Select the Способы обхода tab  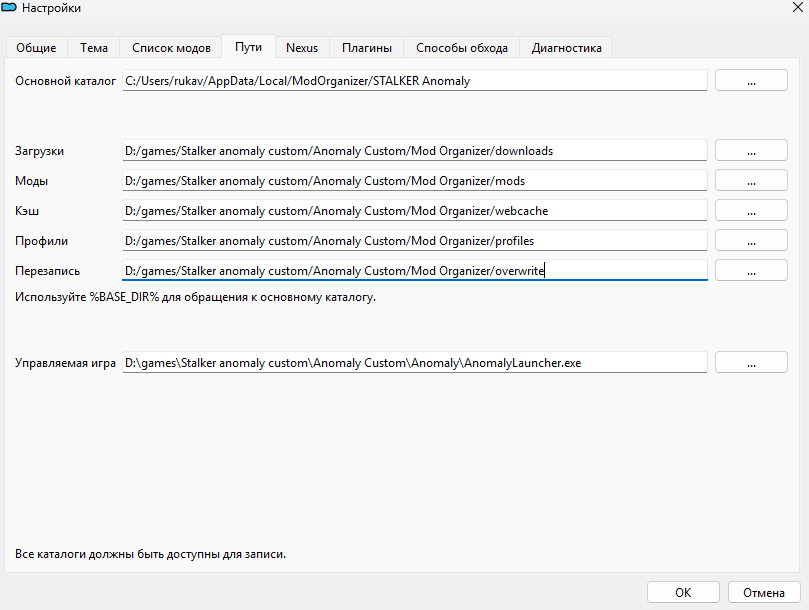tap(462, 47)
